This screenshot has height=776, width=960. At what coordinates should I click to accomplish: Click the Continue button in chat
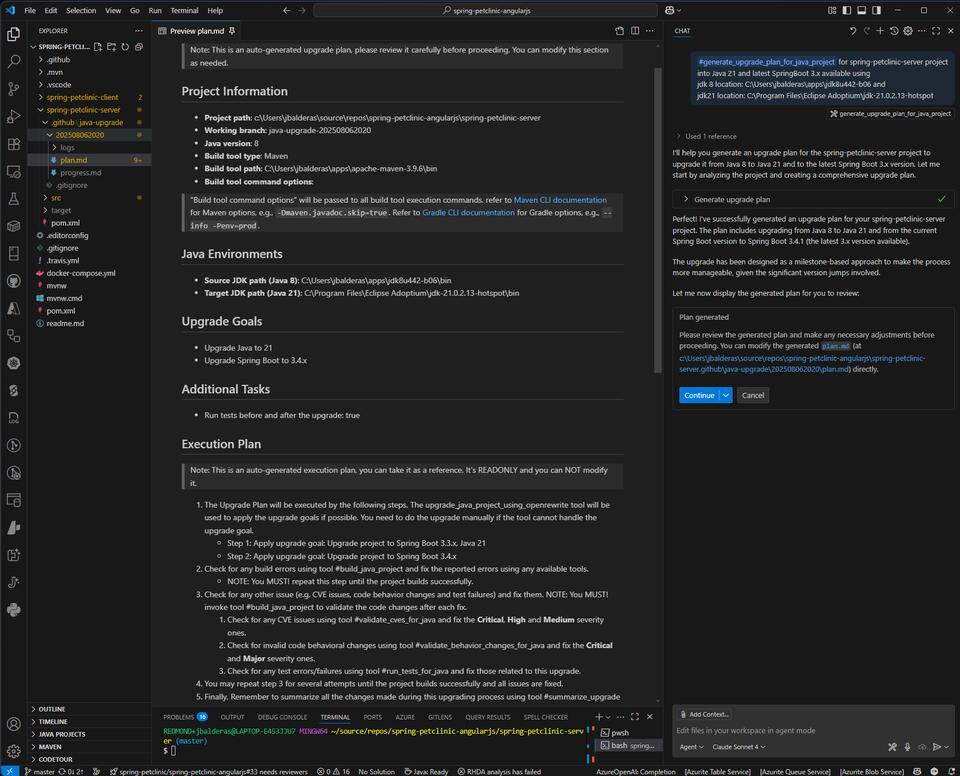click(699, 395)
